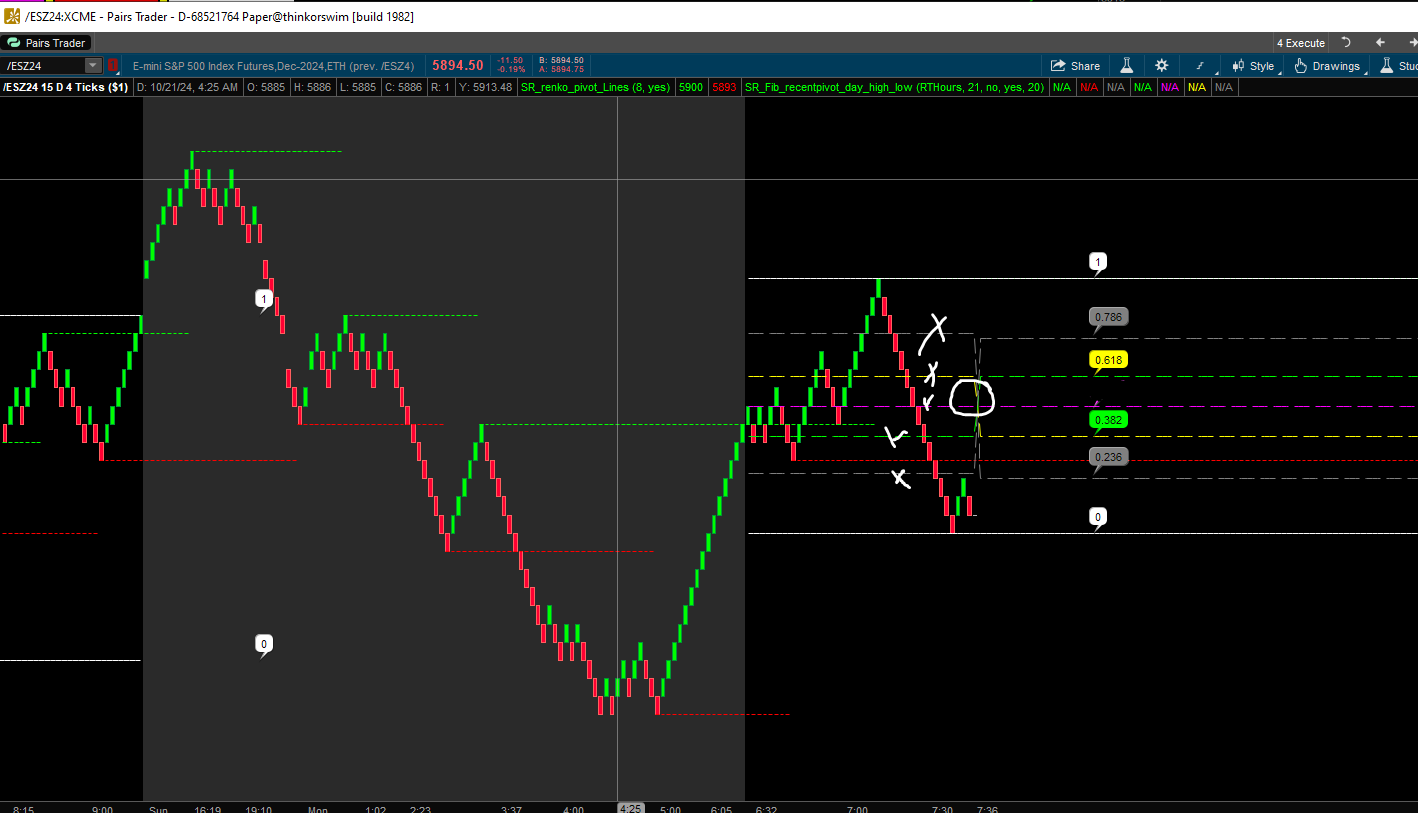Select the green 0.382 Fibonacci level label
The width and height of the screenshot is (1418, 813).
(x=1107, y=420)
